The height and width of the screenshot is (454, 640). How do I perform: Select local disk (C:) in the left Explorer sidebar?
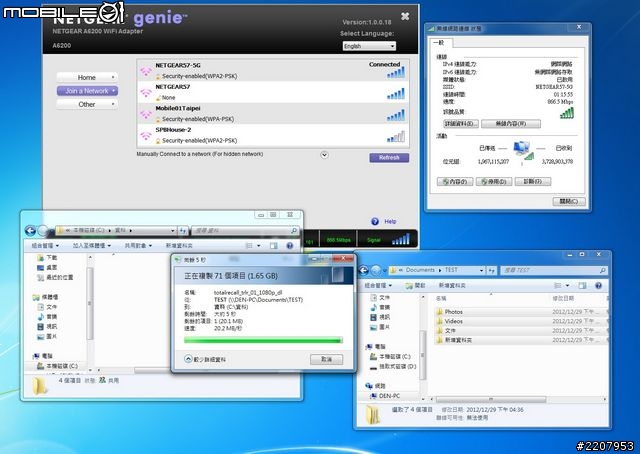[57, 366]
